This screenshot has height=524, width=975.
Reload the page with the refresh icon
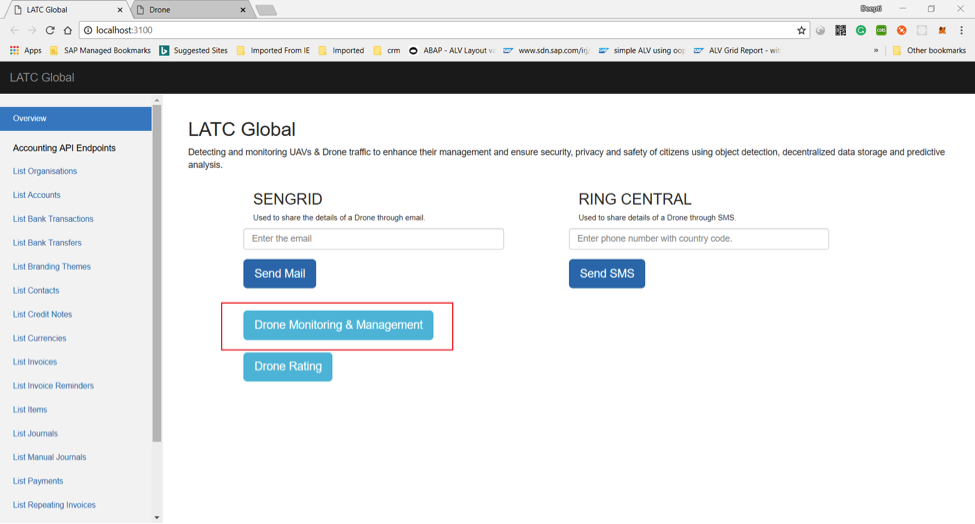50,30
